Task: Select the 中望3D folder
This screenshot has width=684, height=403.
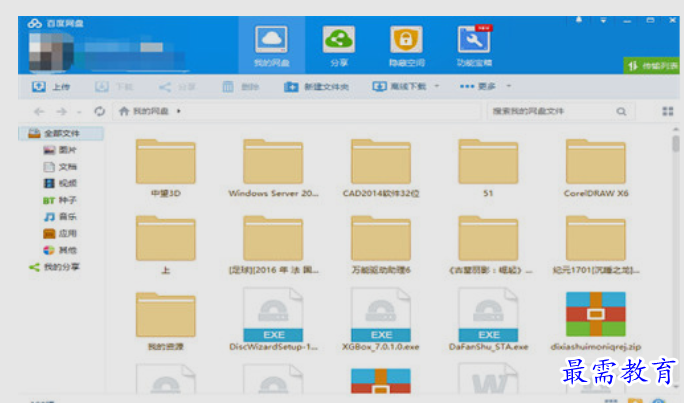Action: 165,168
